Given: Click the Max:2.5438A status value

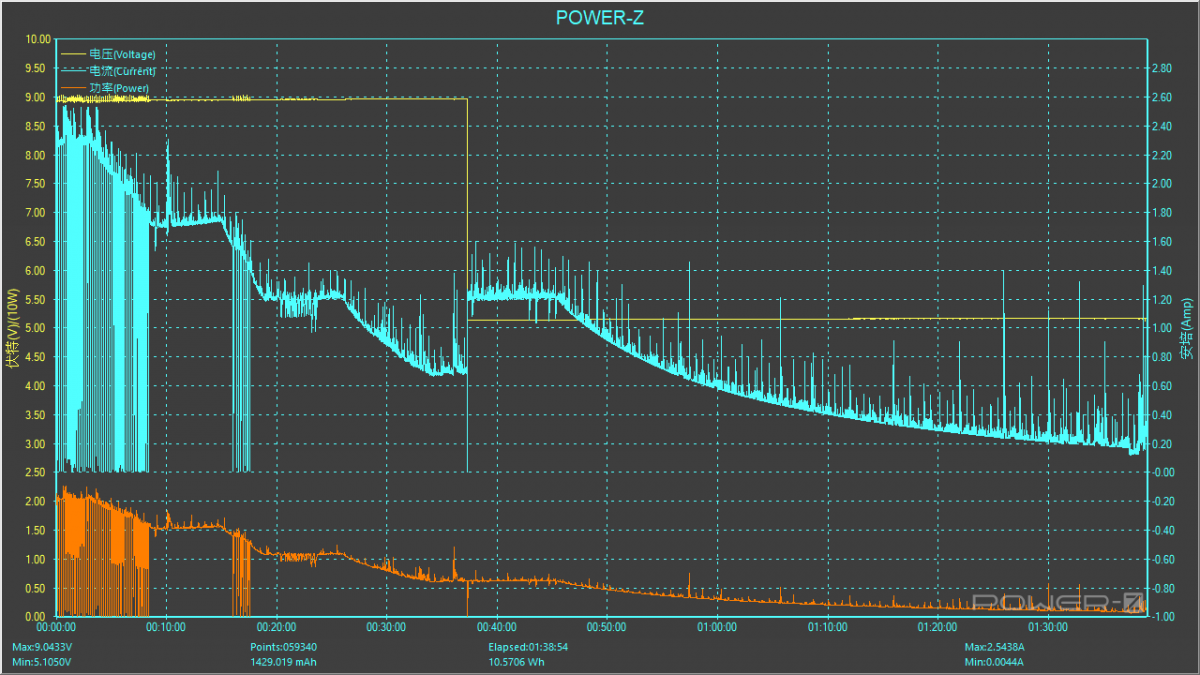Looking at the screenshot, I should (x=994, y=647).
